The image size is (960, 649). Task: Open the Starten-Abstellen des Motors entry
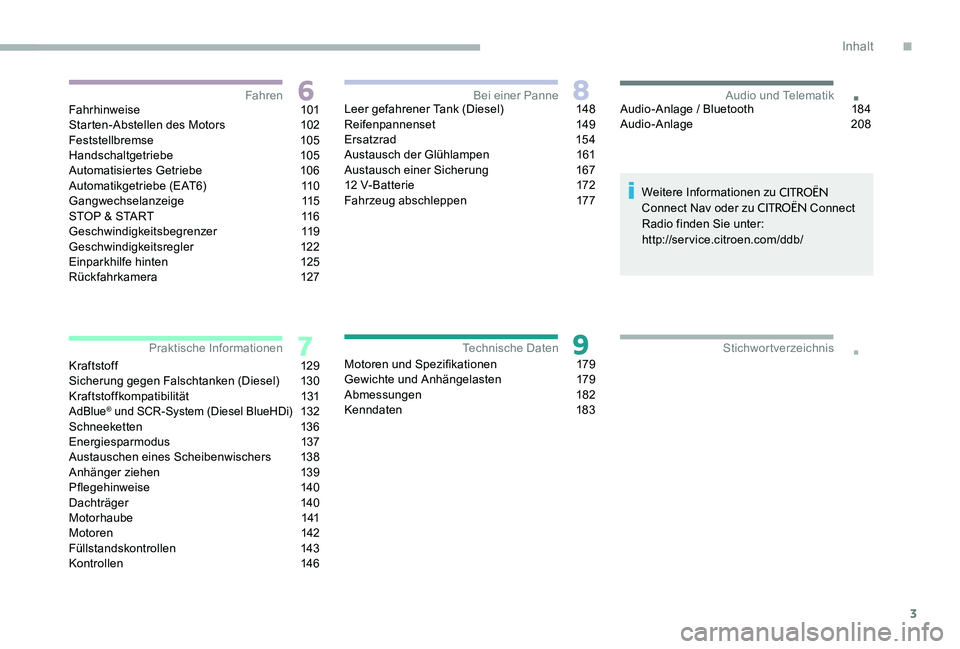point(194,125)
